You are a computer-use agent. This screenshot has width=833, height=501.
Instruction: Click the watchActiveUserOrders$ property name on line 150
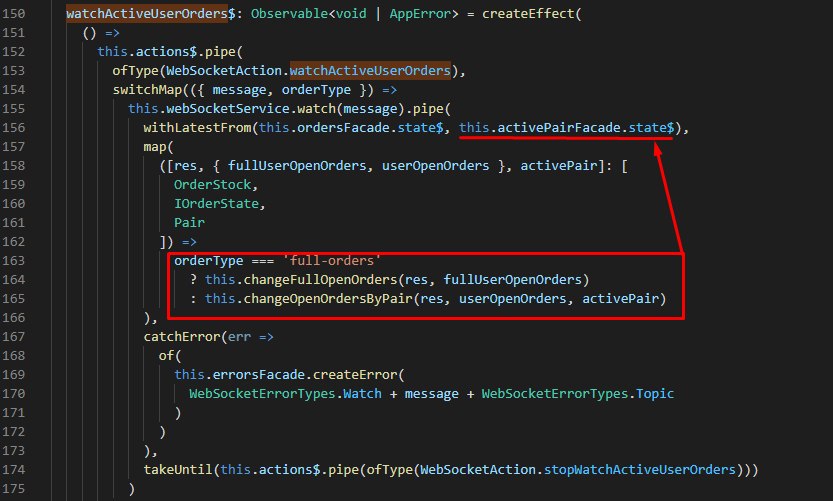151,13
